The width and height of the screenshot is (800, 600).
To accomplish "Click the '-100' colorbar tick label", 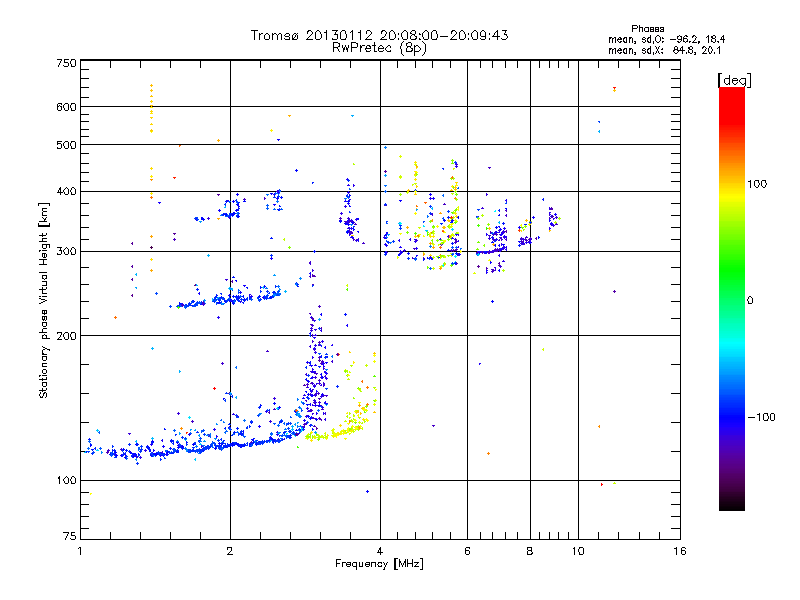I will click(761, 417).
